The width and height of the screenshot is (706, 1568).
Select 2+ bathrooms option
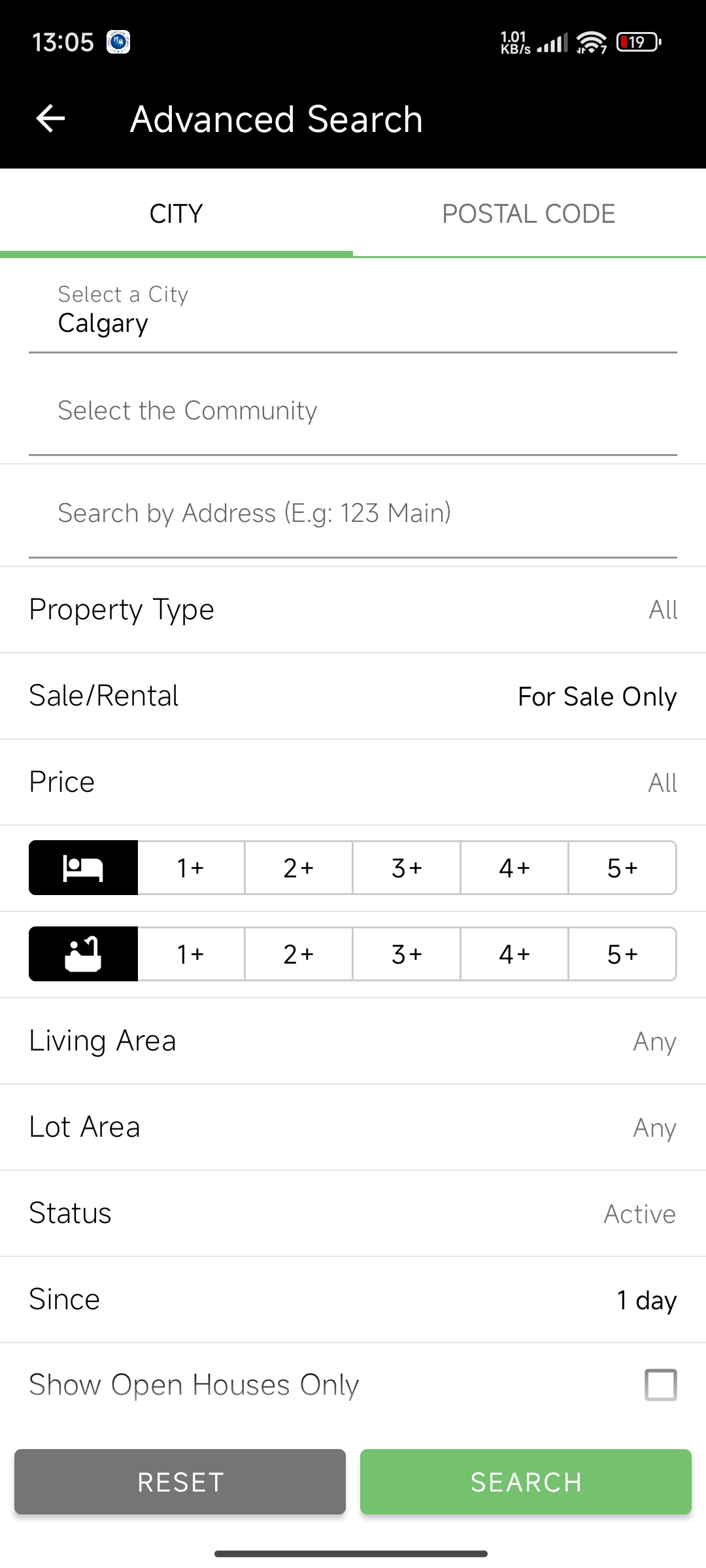click(x=299, y=954)
